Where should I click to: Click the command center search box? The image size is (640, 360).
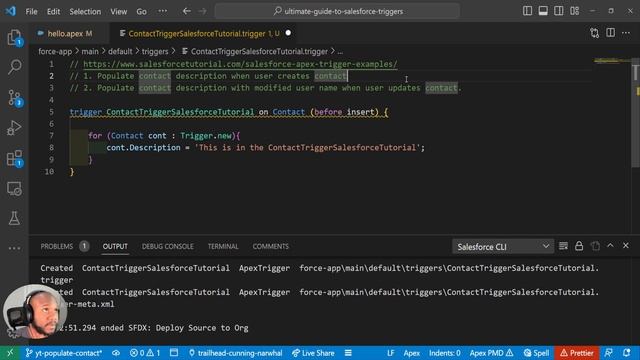(337, 11)
